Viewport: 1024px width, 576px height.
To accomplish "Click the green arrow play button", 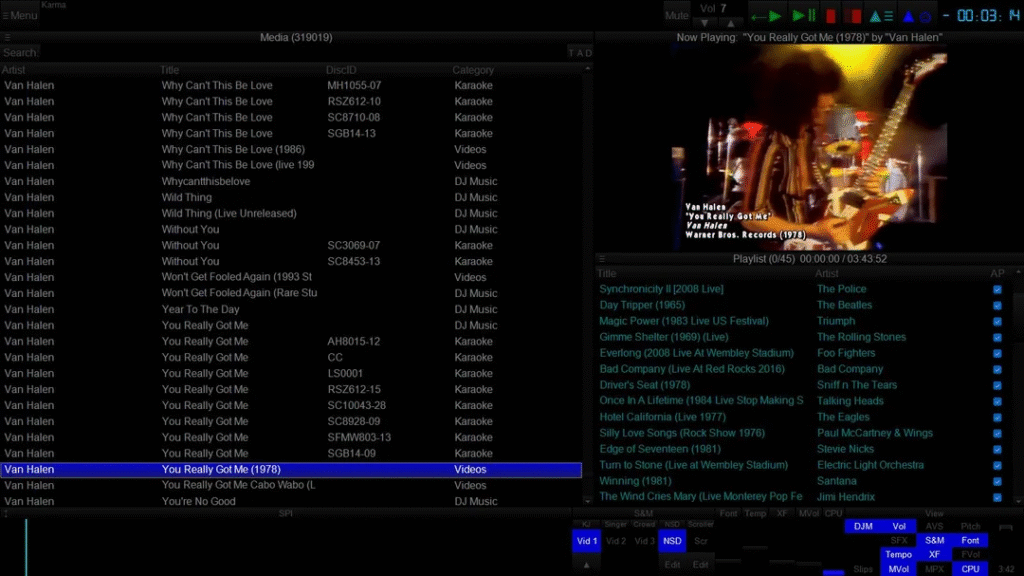I will click(767, 16).
